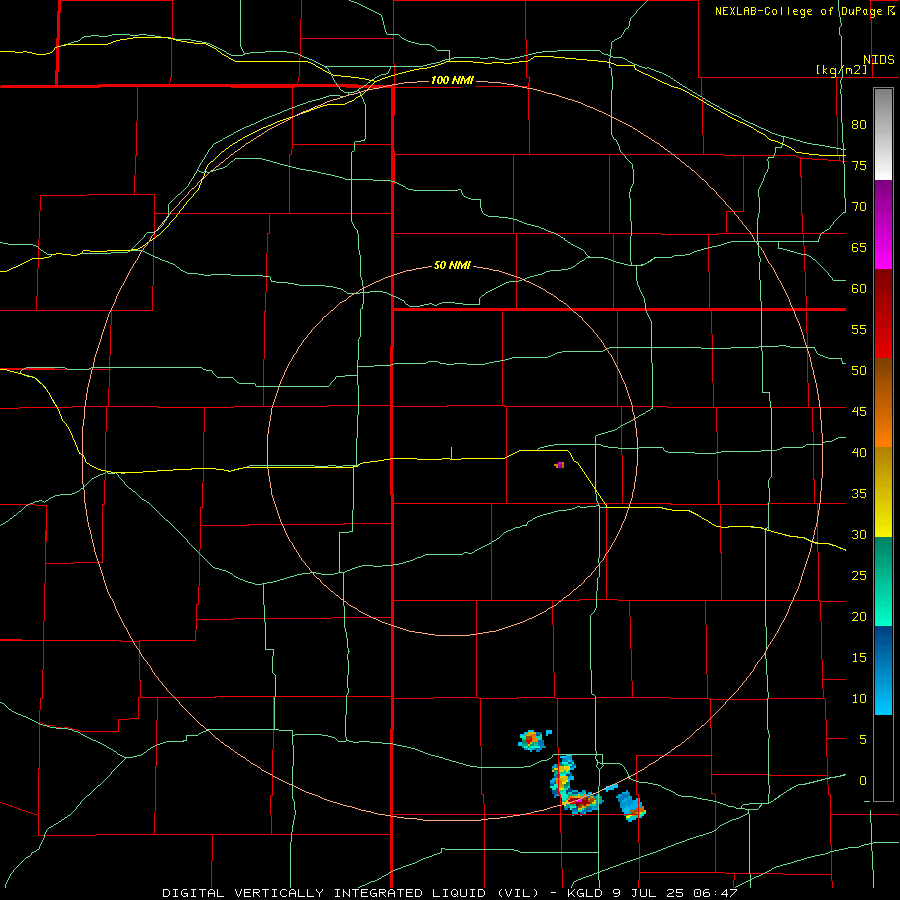This screenshot has height=900, width=900.
Task: Click the blue storm cell east of cluster
Action: (631, 805)
